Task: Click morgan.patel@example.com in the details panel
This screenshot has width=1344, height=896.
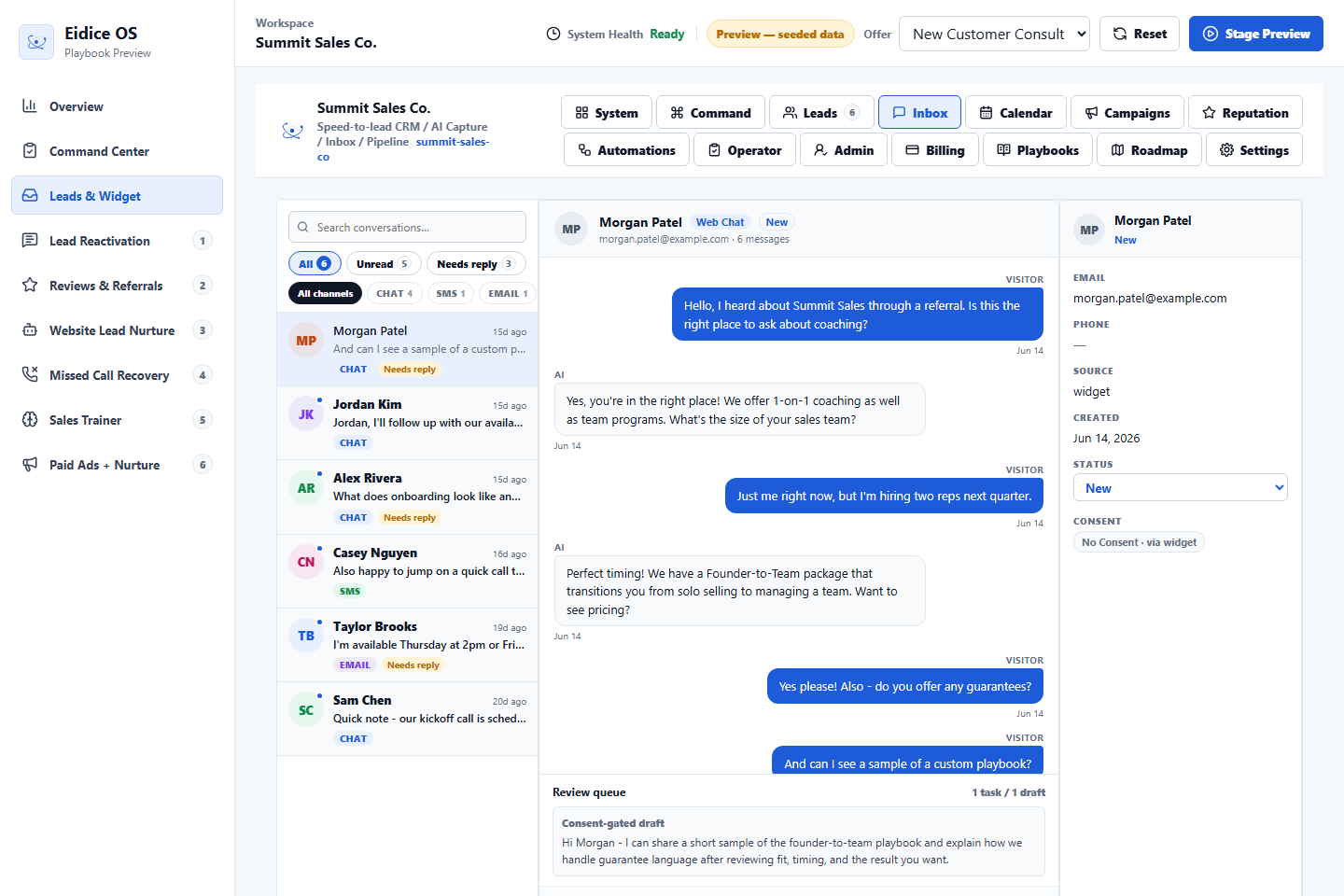Action: [1150, 299]
